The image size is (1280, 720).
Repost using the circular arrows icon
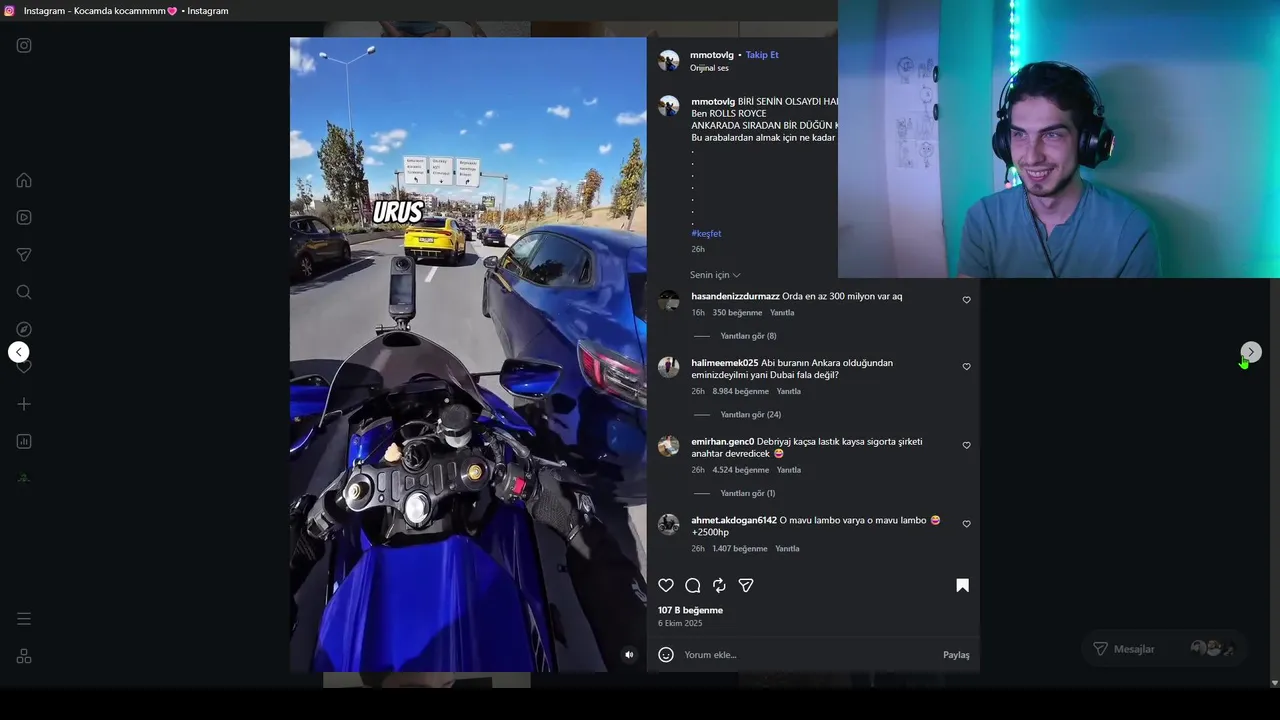(719, 585)
